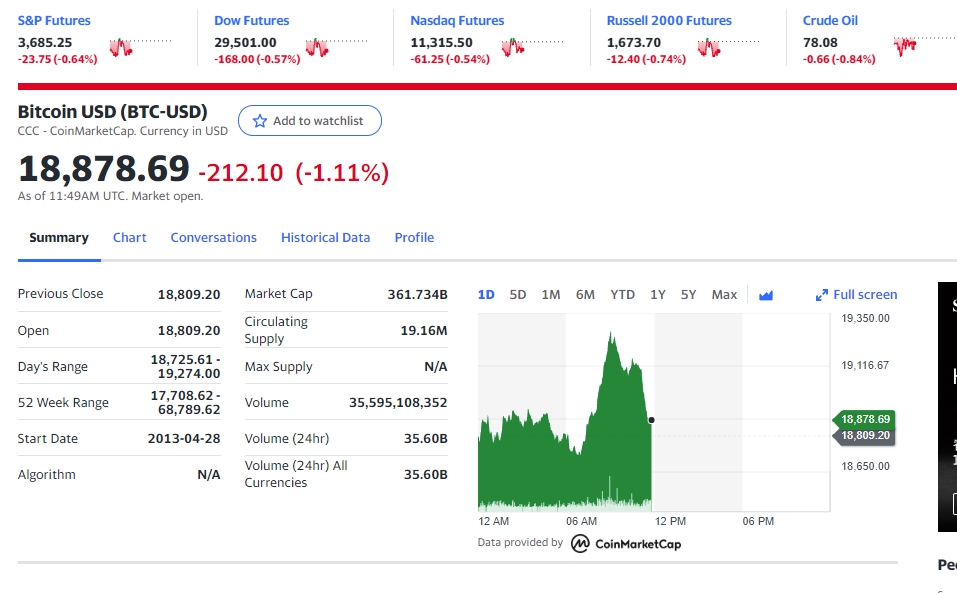Image resolution: width=957 pixels, height=593 pixels.
Task: Open the Historical Data tab
Action: (x=325, y=237)
